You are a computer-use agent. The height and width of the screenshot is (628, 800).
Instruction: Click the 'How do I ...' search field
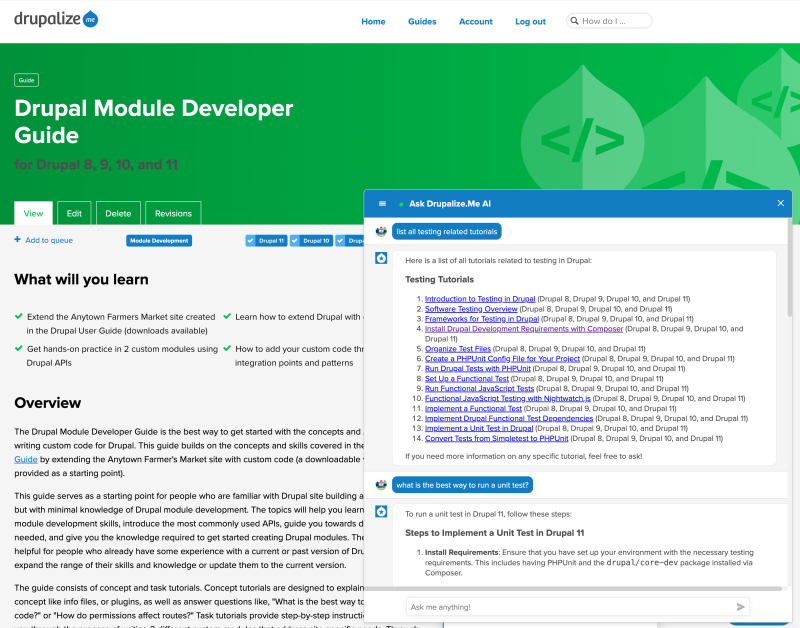609,21
